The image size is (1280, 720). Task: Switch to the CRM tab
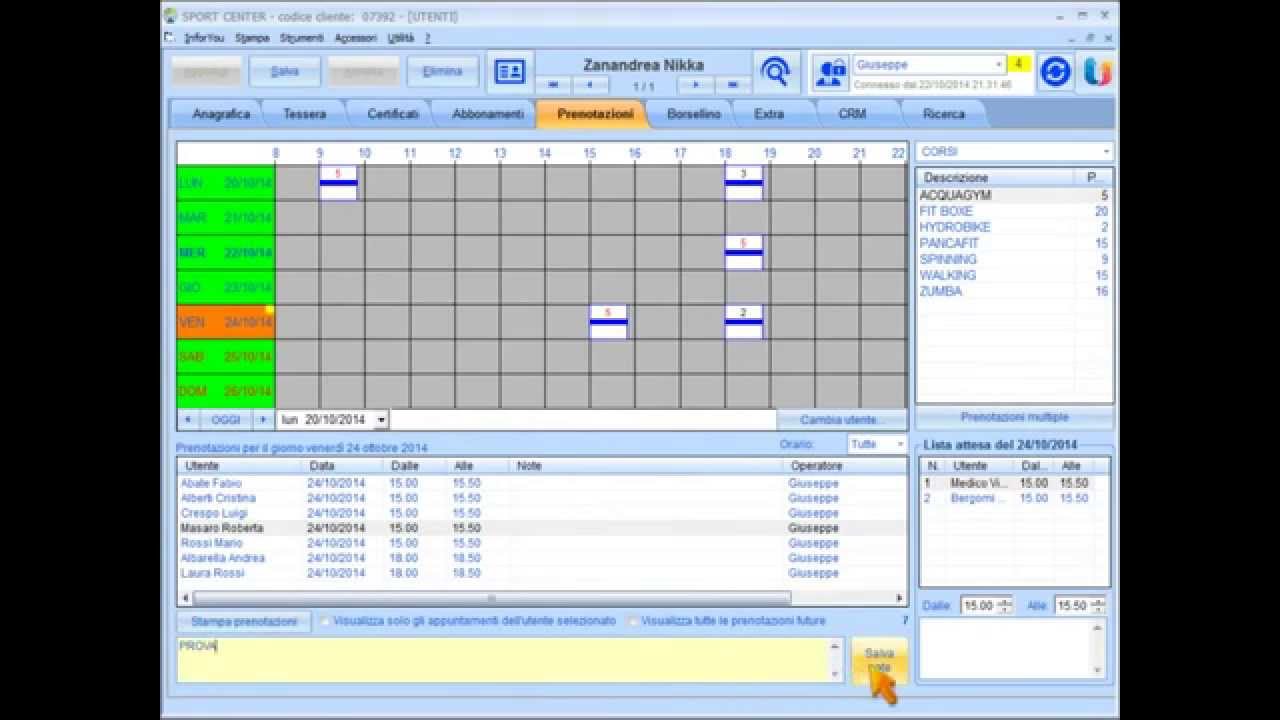click(x=852, y=114)
